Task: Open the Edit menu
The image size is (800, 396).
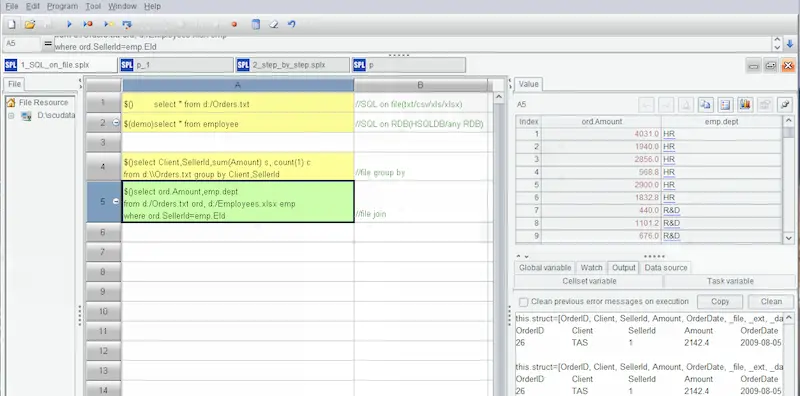Action: click(x=33, y=6)
